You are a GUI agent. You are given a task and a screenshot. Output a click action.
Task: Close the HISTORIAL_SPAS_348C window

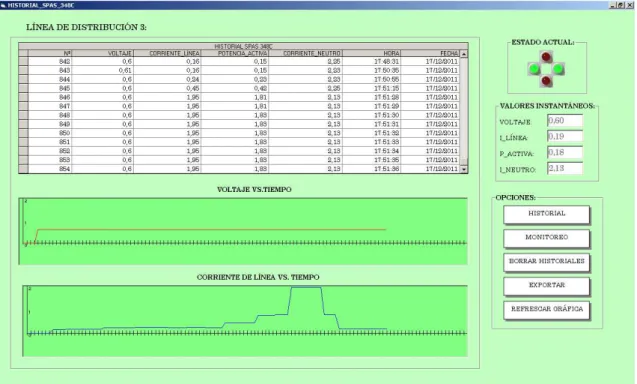(629, 5)
